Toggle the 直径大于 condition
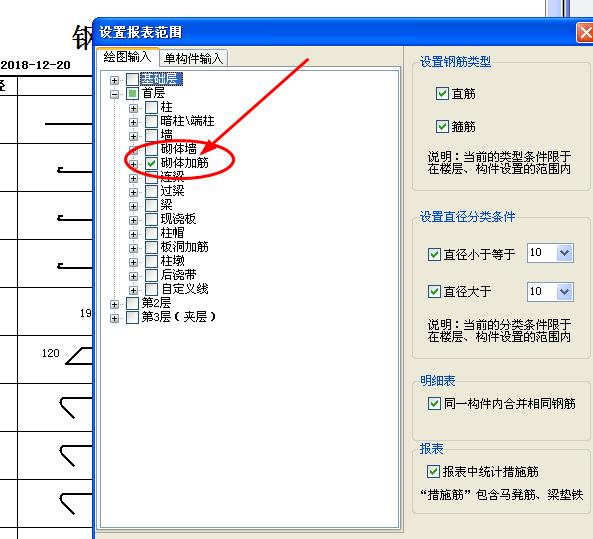Screen dimensions: 593x539 click(434, 291)
